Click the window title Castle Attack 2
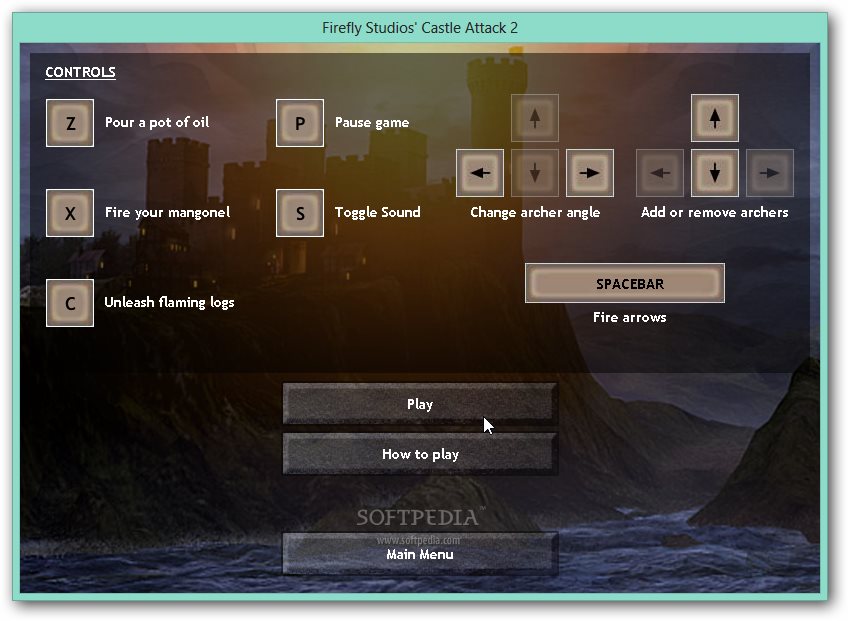The width and height of the screenshot is (848, 621). click(420, 28)
